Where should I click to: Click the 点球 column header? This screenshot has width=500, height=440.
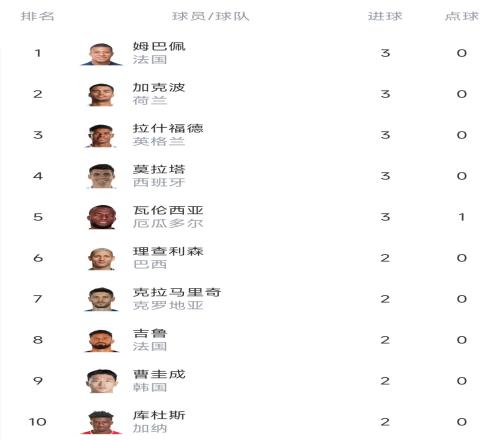462,16
